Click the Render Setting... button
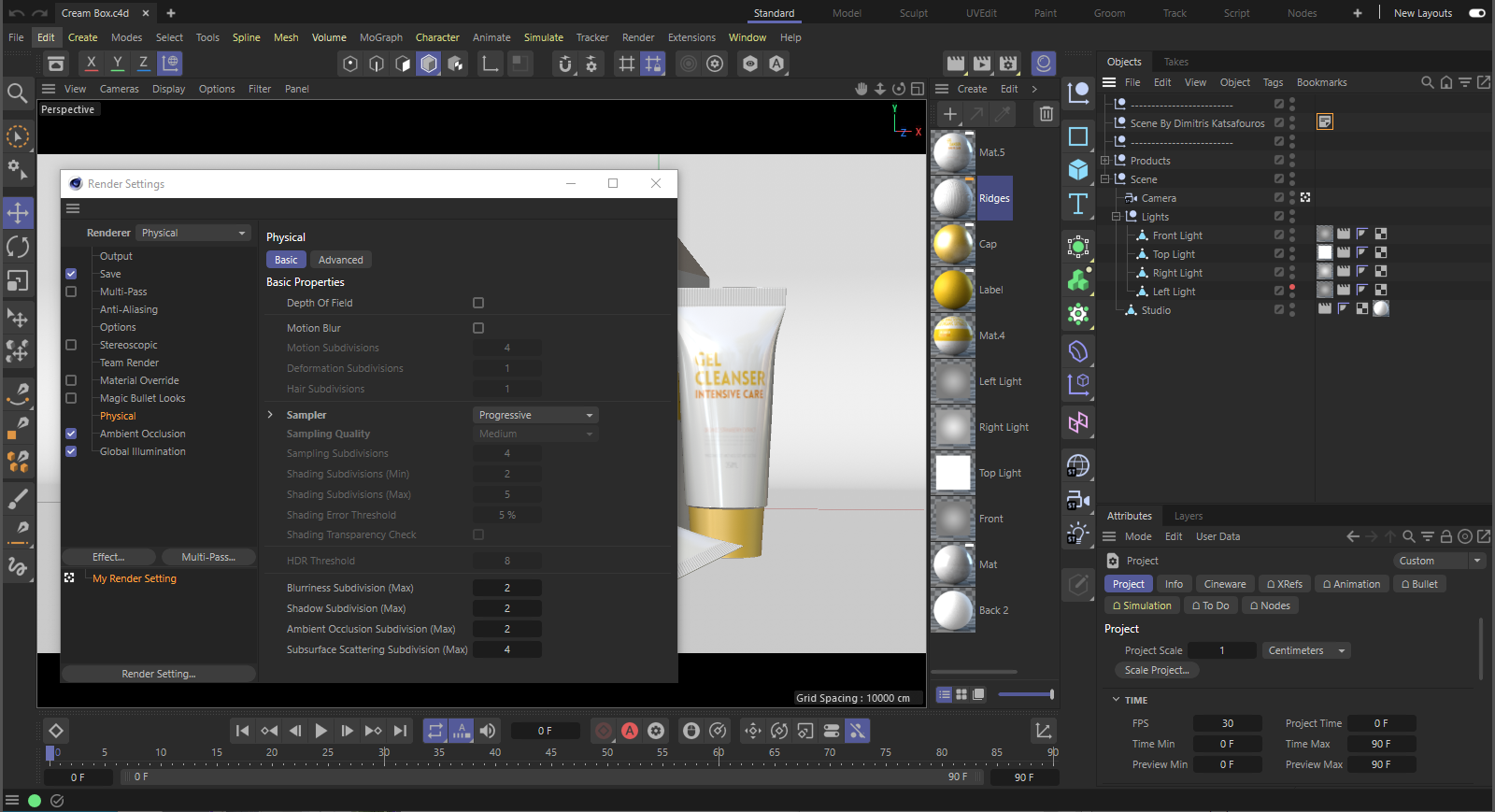This screenshot has width=1495, height=812. pyautogui.click(x=159, y=674)
